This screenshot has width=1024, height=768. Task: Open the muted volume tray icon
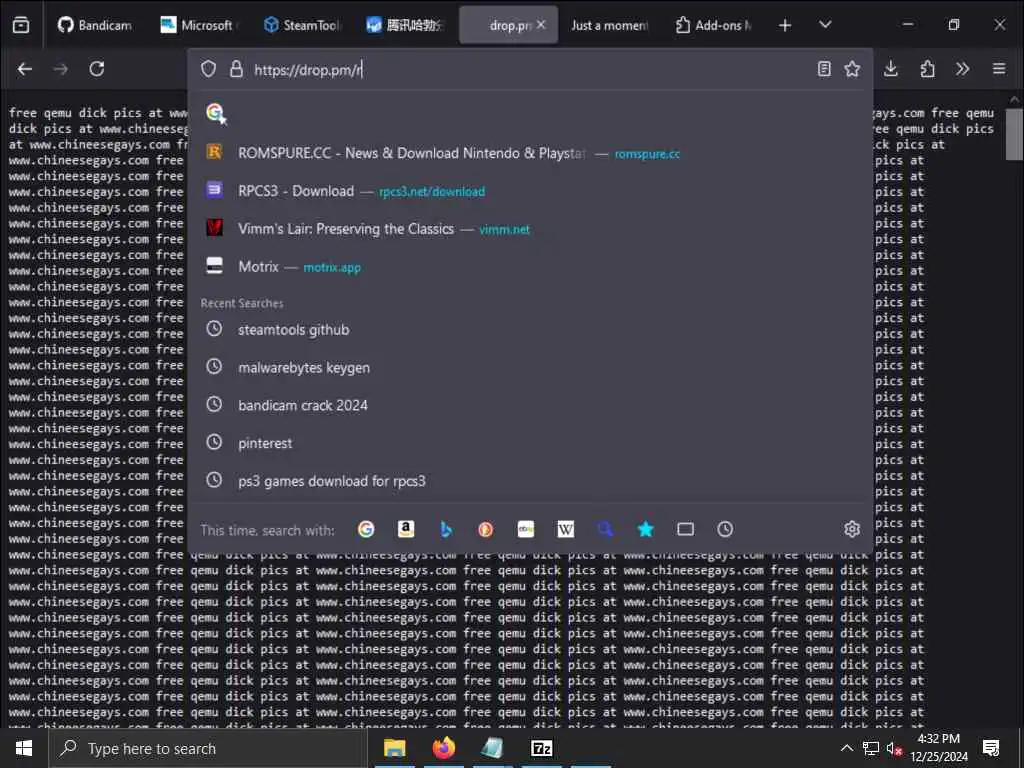tap(895, 748)
